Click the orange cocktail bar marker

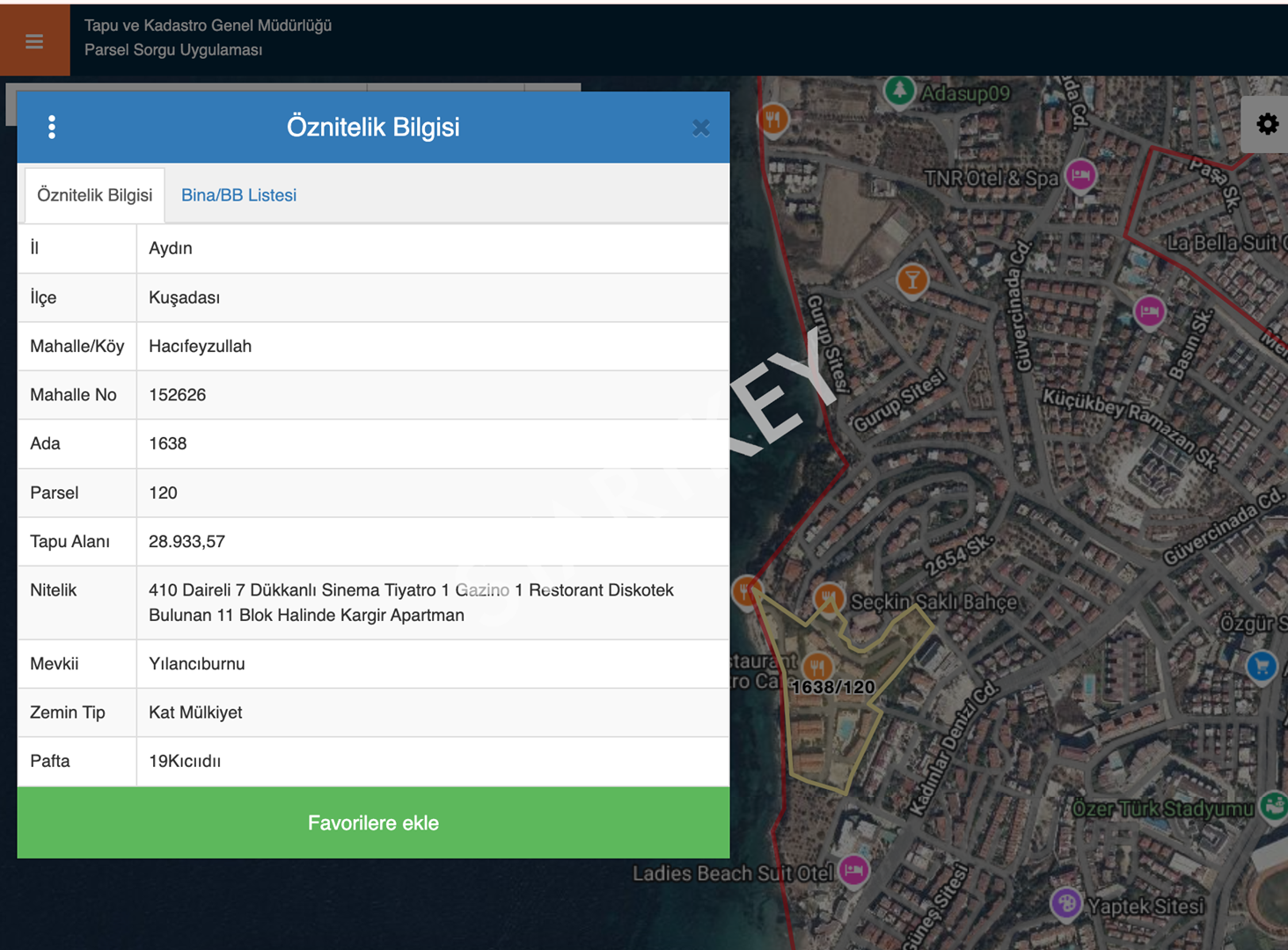tap(912, 280)
